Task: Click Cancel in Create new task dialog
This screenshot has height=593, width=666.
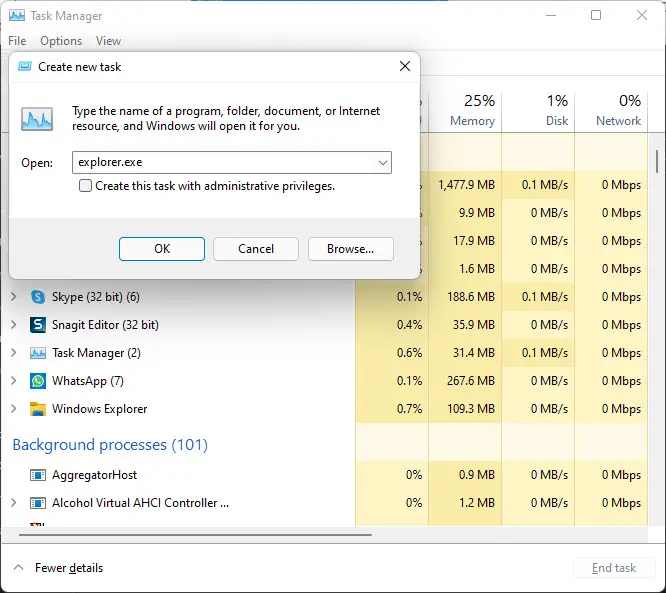Action: click(x=256, y=249)
